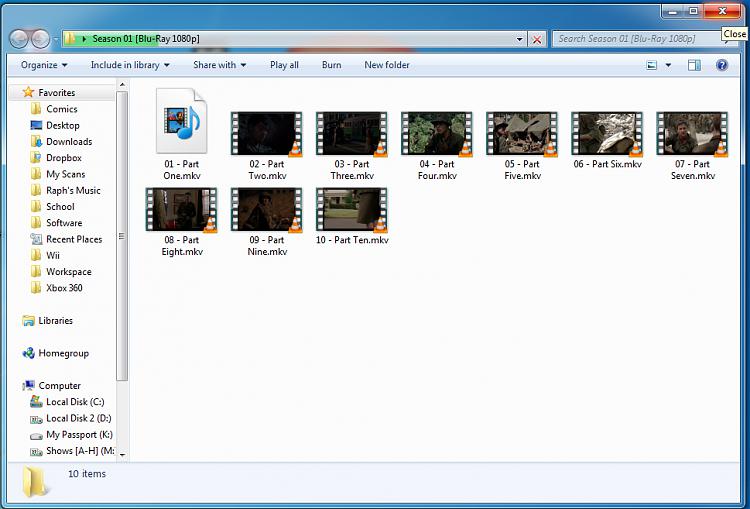Image resolution: width=750 pixels, height=509 pixels.
Task: Click the change view icon
Action: coord(651,65)
